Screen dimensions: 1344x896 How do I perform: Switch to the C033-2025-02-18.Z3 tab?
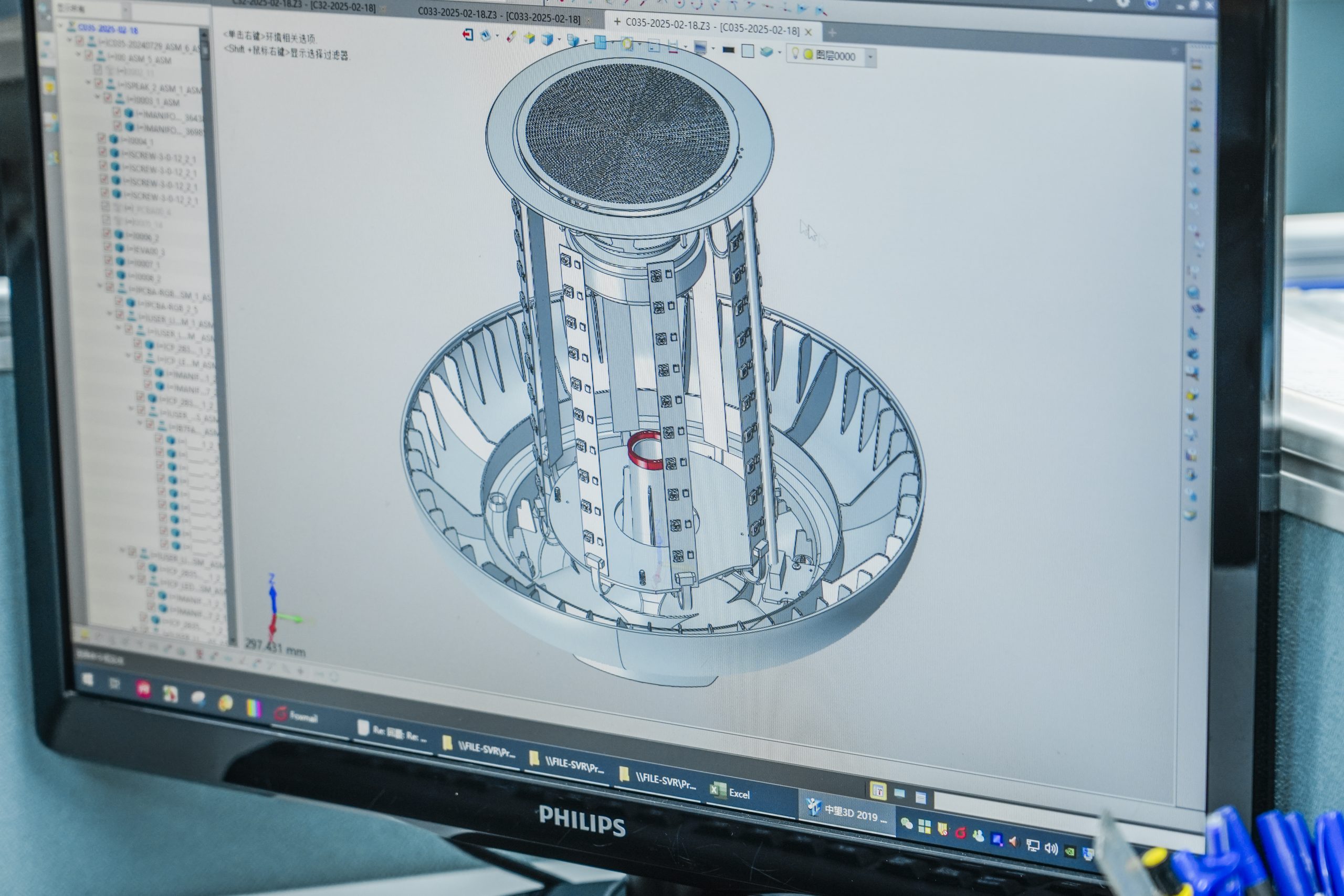point(499,15)
